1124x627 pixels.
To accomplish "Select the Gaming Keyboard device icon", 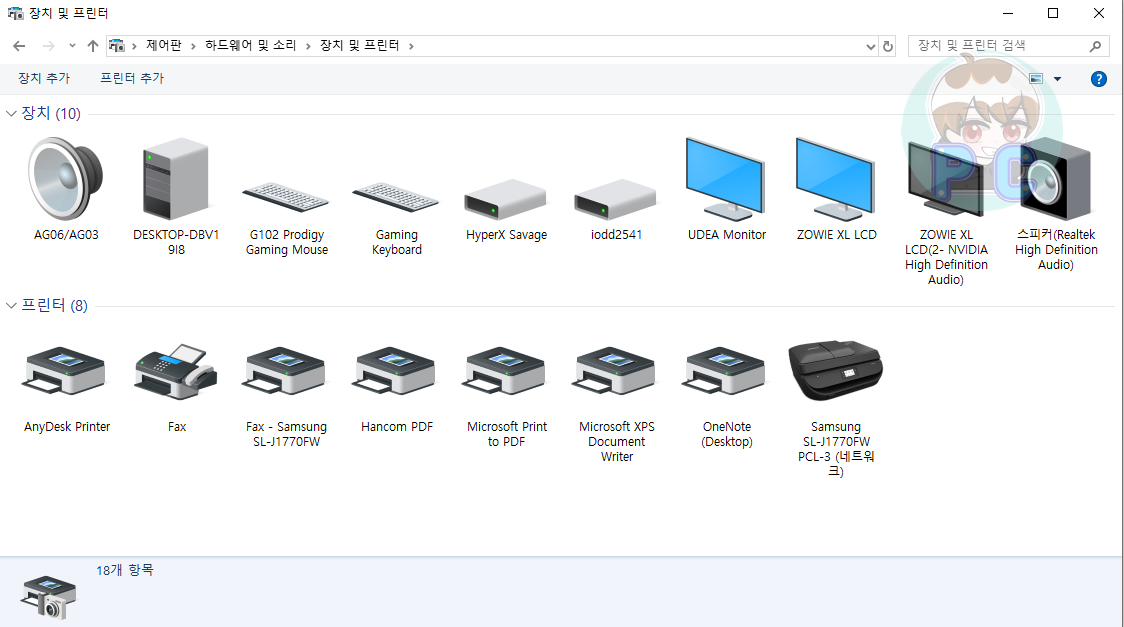I will (396, 196).
